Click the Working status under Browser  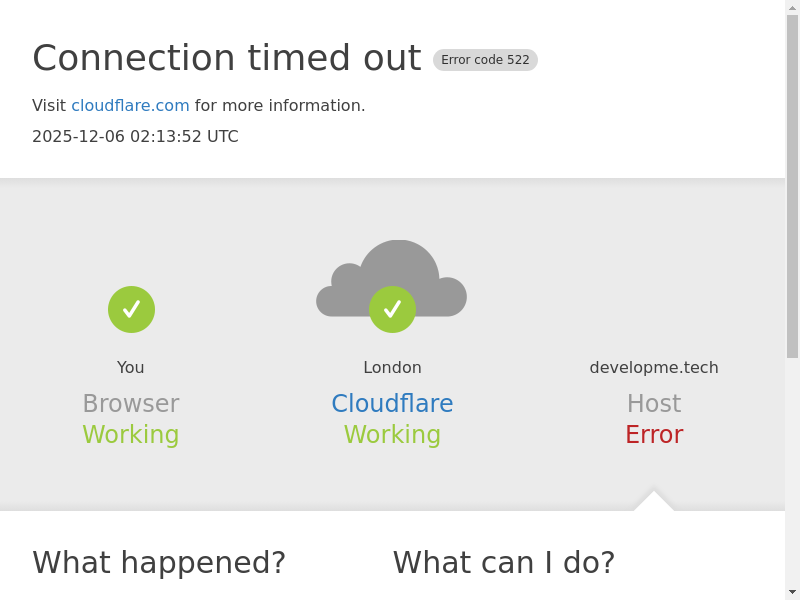coord(131,435)
